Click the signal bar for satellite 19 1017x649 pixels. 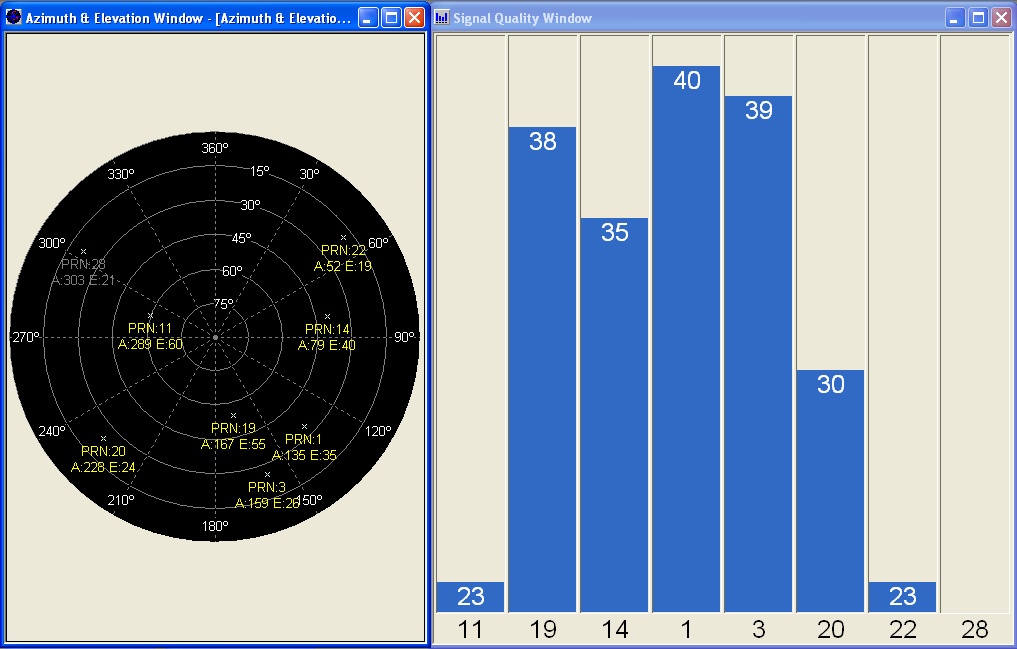[542, 368]
